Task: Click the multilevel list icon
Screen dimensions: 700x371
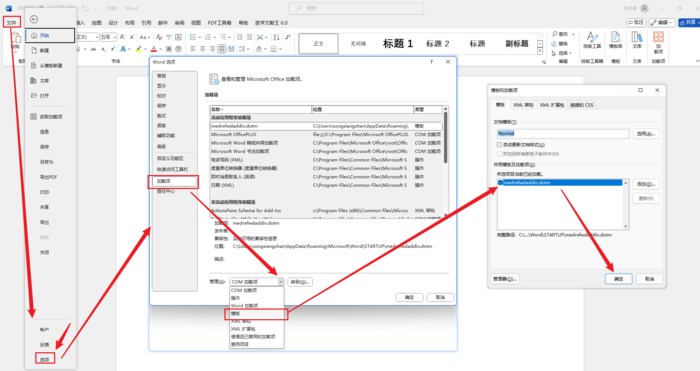Action: tap(224, 37)
